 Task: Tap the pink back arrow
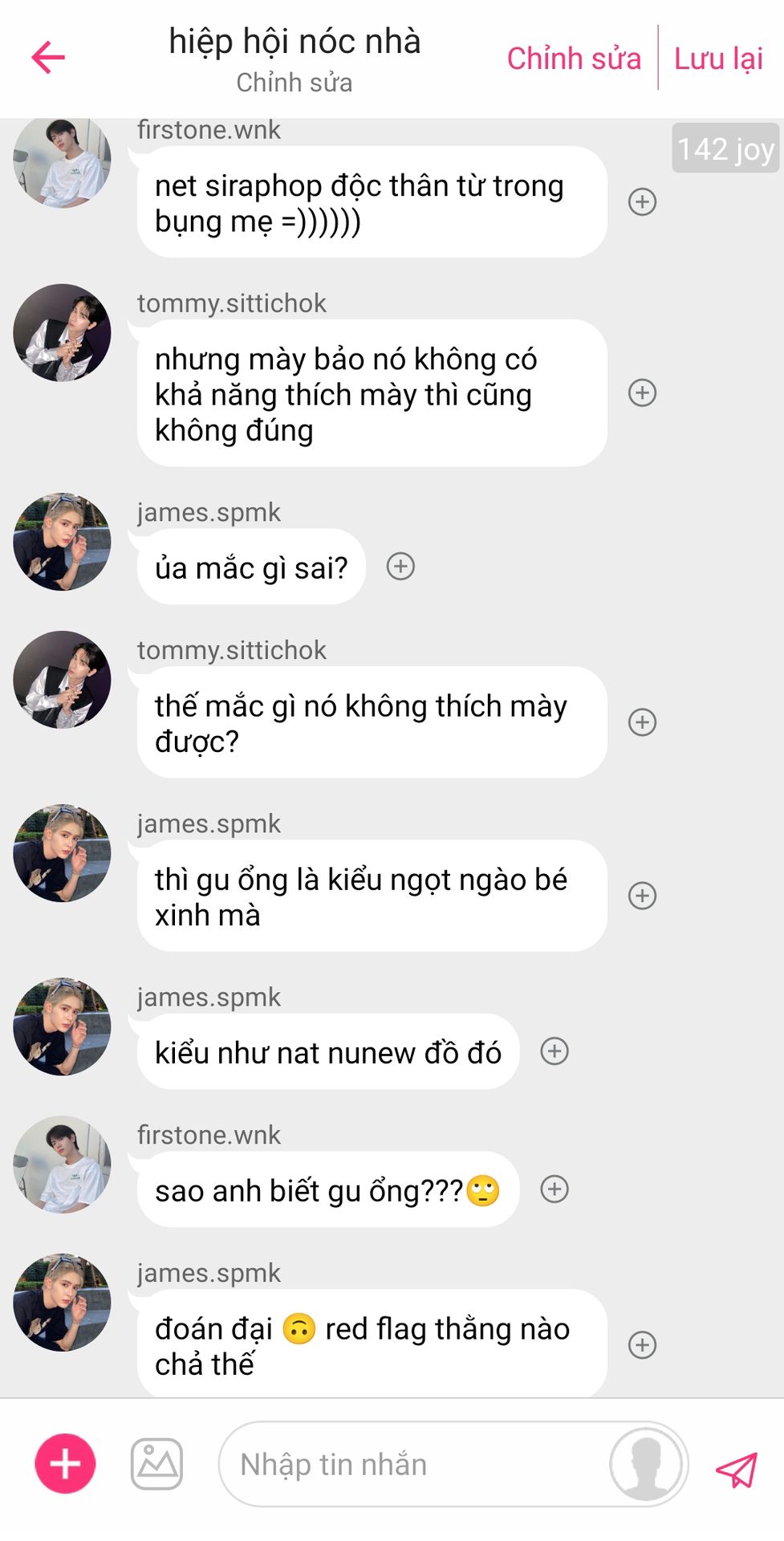click(x=48, y=58)
